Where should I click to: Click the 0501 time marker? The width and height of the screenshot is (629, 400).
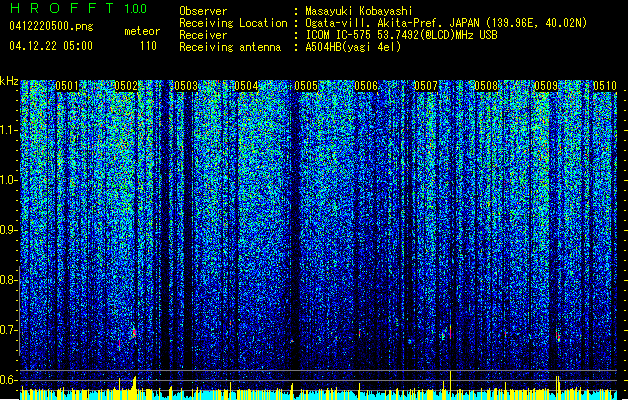[67, 86]
